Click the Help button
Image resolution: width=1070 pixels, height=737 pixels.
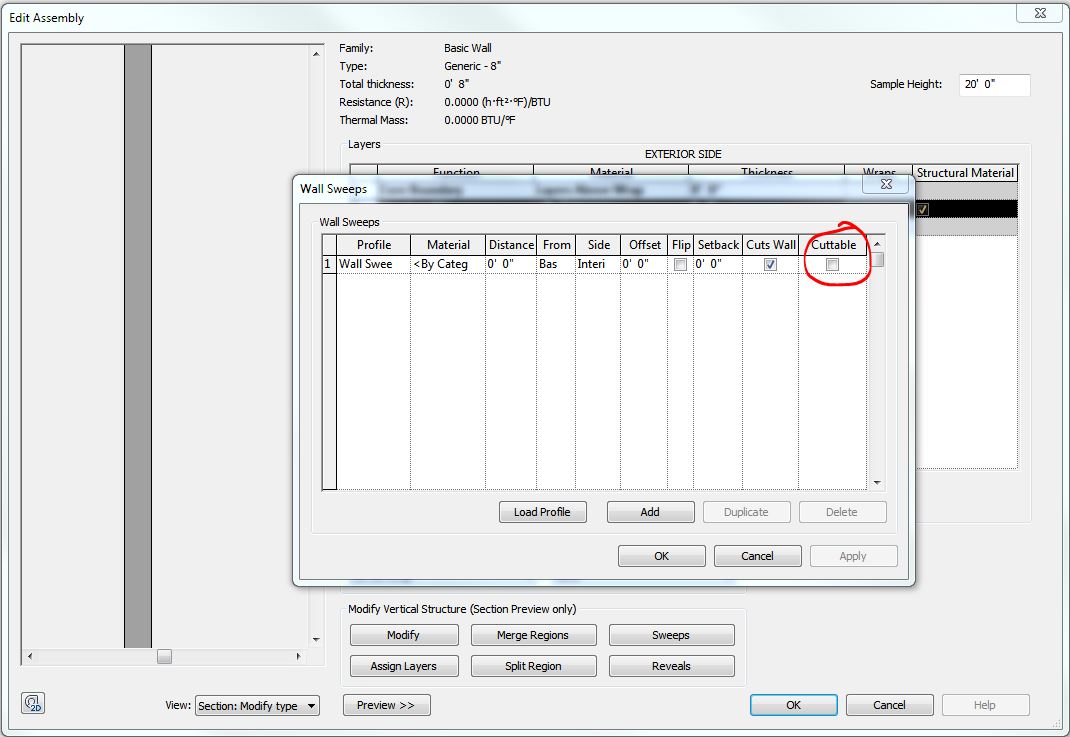(985, 705)
